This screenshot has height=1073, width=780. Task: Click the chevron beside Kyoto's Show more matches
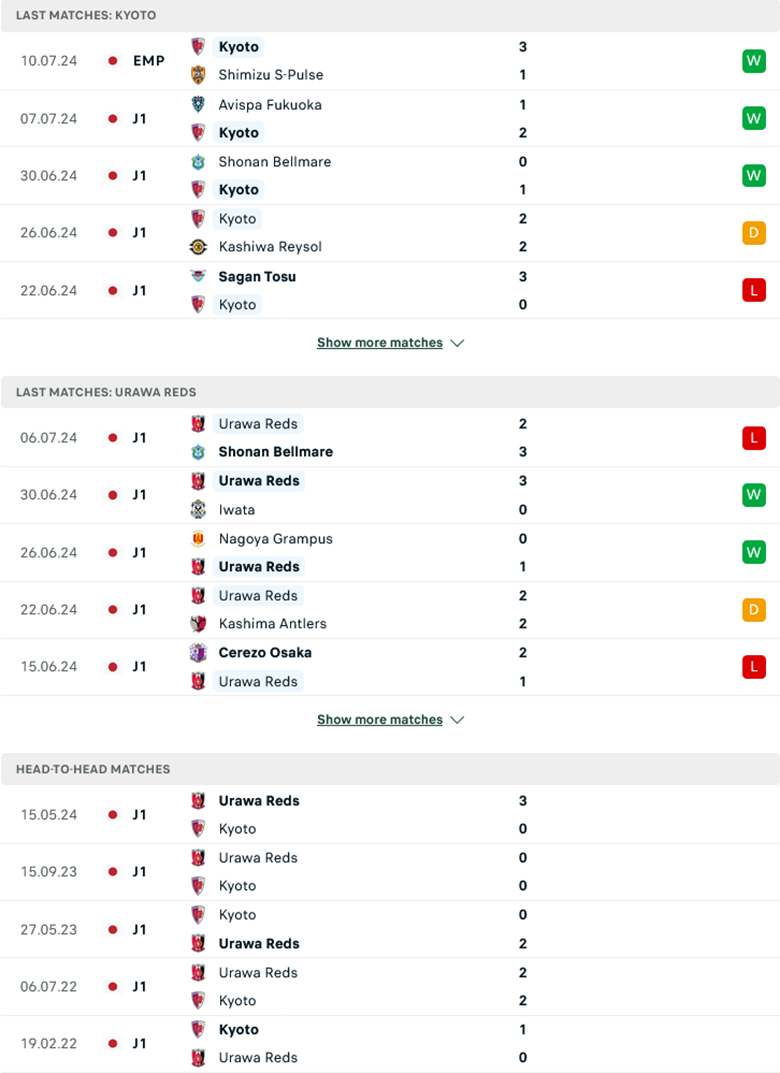tap(458, 343)
